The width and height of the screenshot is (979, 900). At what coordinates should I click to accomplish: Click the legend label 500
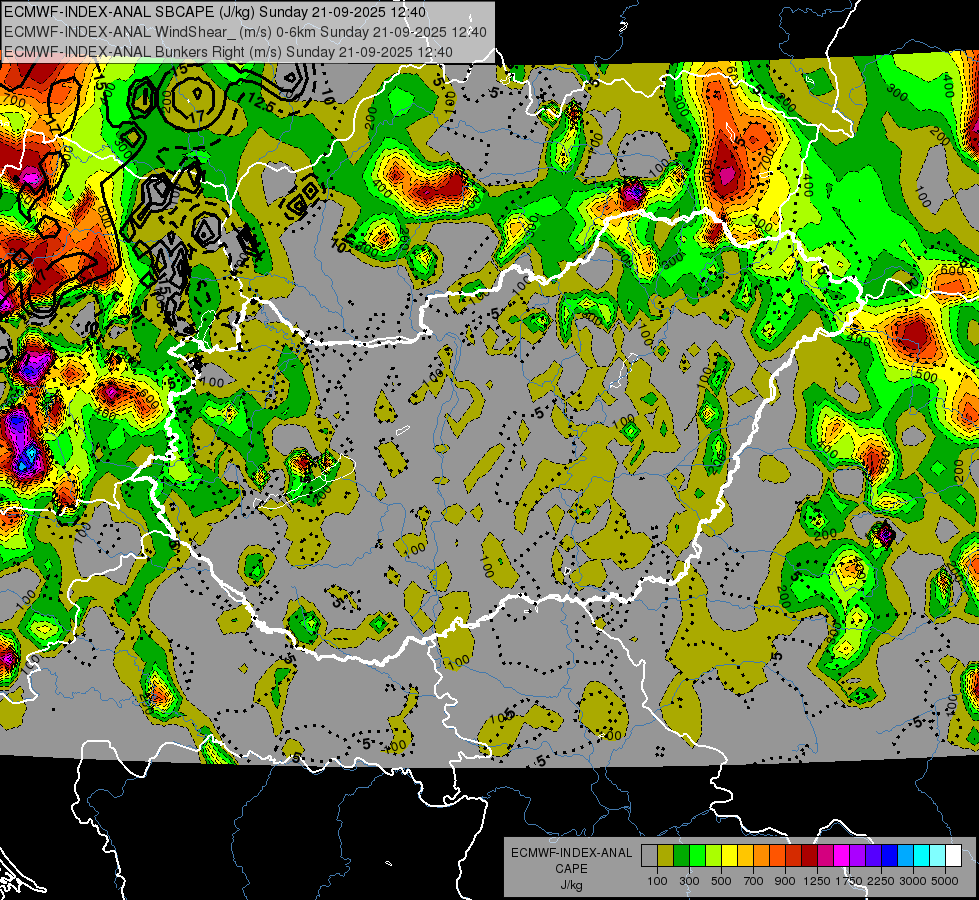pyautogui.click(x=721, y=881)
